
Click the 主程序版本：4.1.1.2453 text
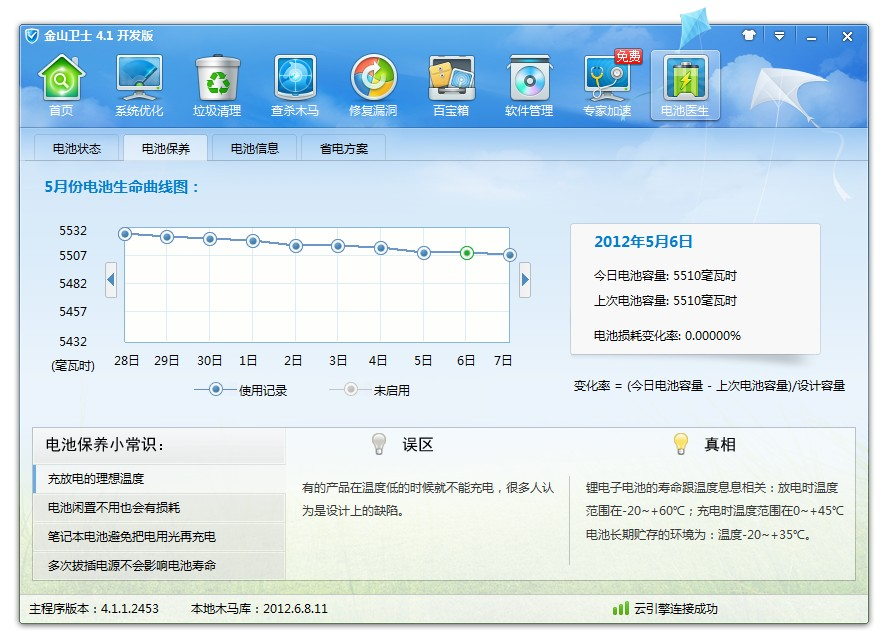[x=94, y=609]
